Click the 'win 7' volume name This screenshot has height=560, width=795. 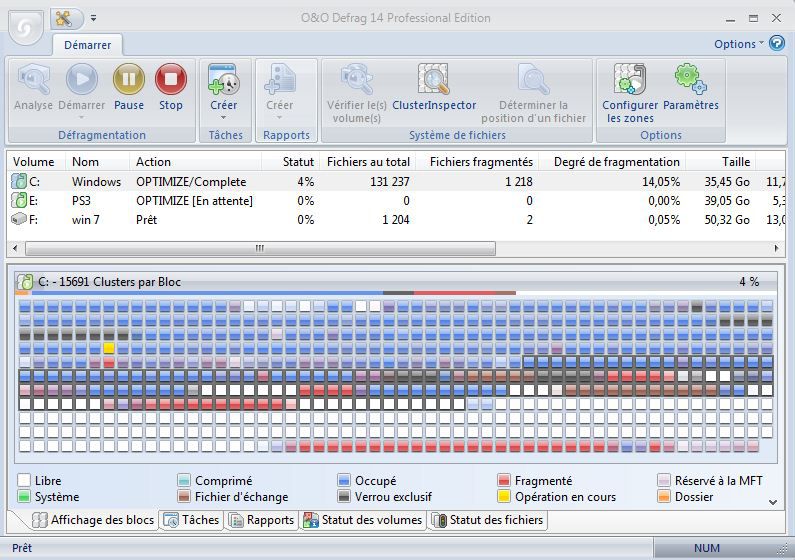[86, 219]
